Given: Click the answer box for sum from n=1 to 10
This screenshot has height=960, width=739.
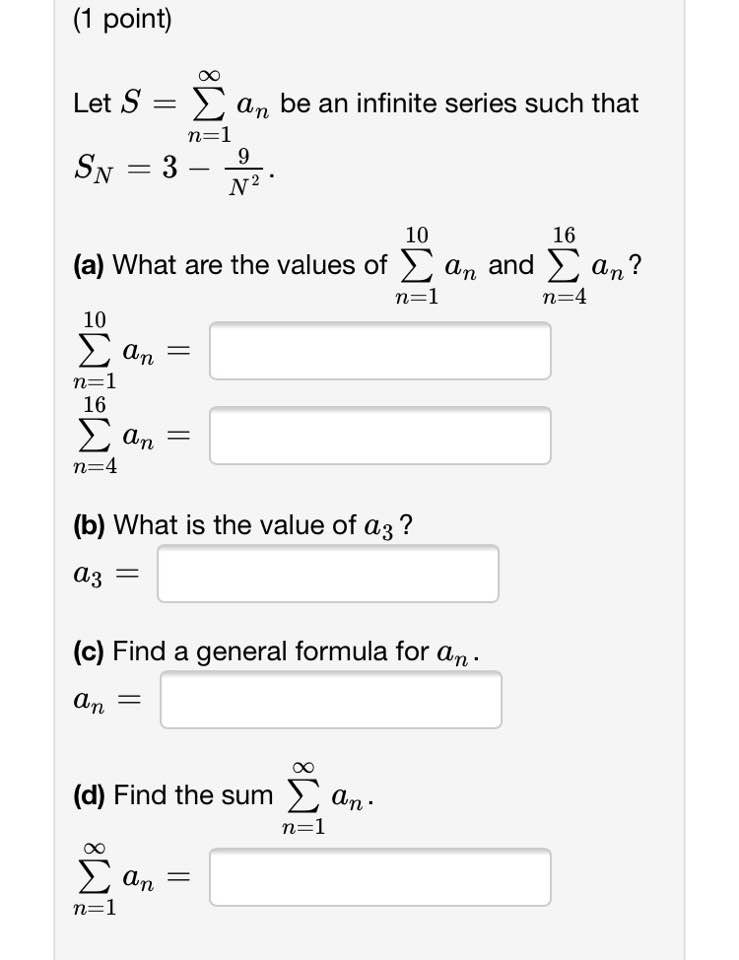Looking at the screenshot, I should [380, 350].
